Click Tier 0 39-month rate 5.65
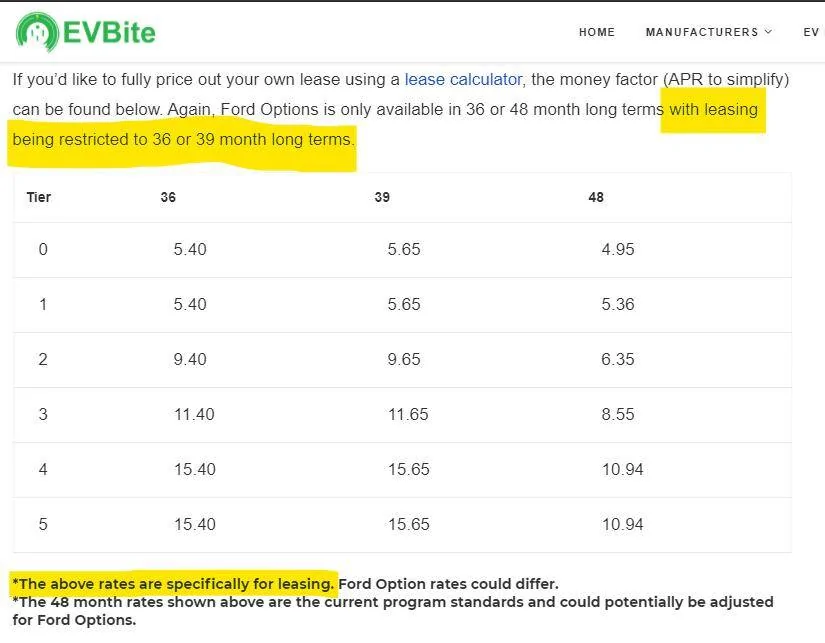825x643 pixels. (404, 249)
